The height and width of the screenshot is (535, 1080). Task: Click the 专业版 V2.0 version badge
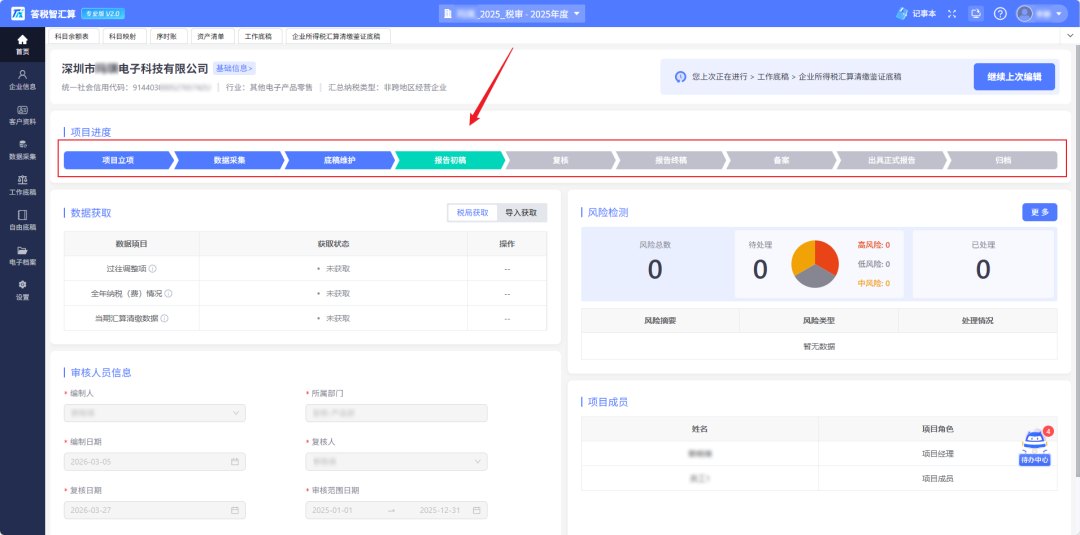(x=103, y=13)
